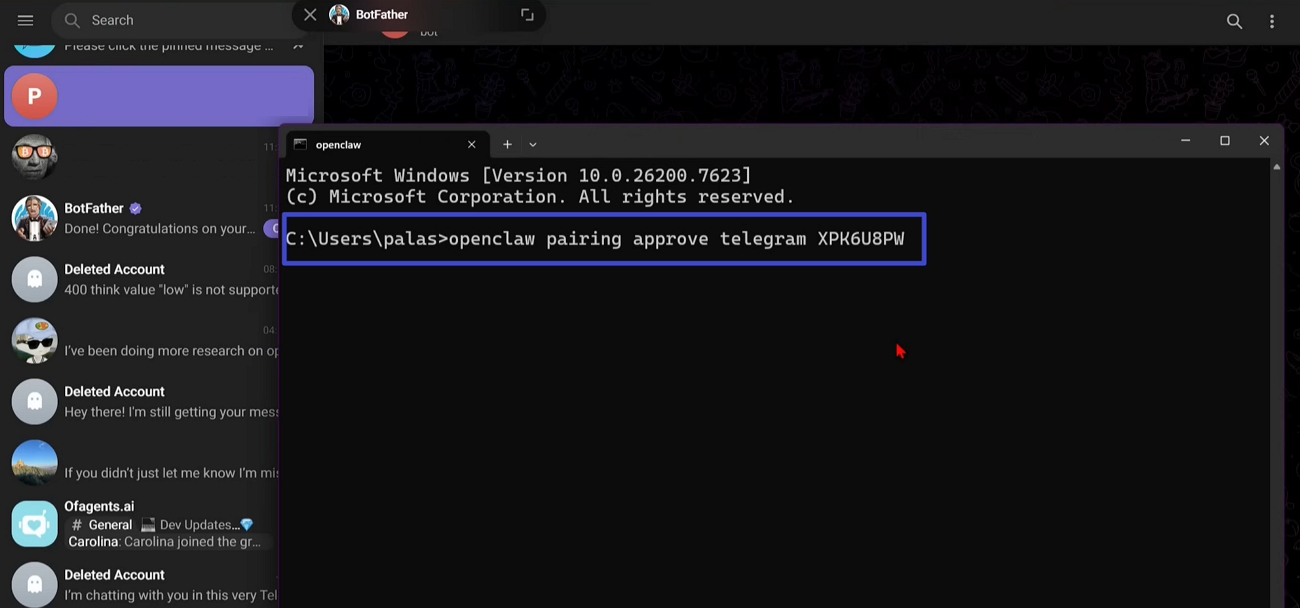Click BotFather verified badge icon
The width and height of the screenshot is (1300, 608).
(x=136, y=208)
